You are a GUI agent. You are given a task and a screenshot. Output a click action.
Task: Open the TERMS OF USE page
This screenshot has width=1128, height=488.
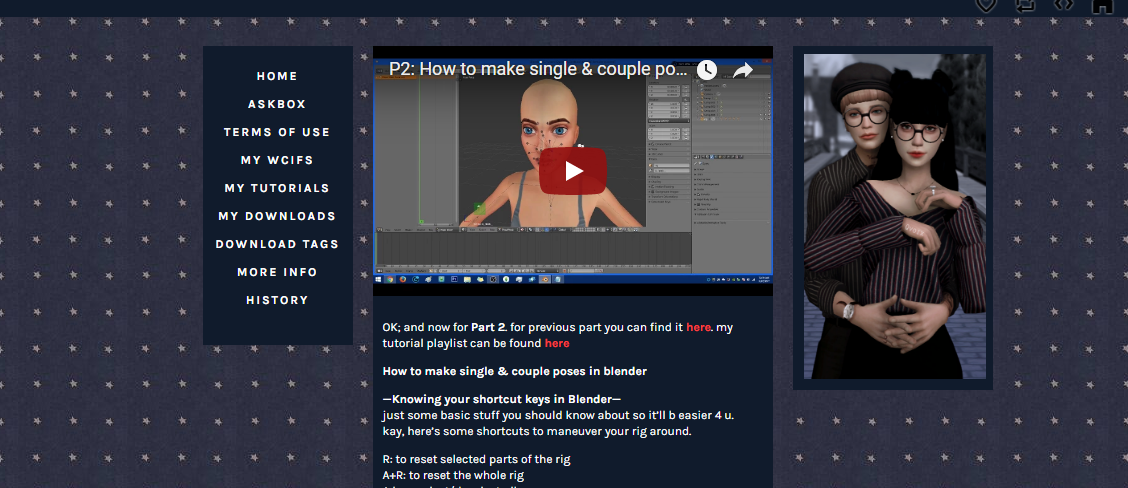(277, 132)
